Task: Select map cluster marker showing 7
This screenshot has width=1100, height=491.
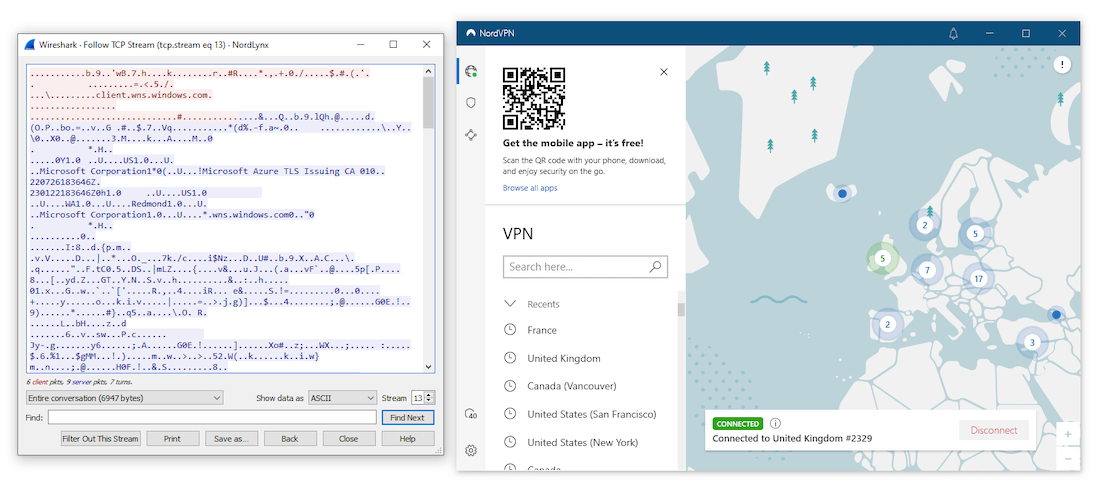Action: tap(927, 270)
